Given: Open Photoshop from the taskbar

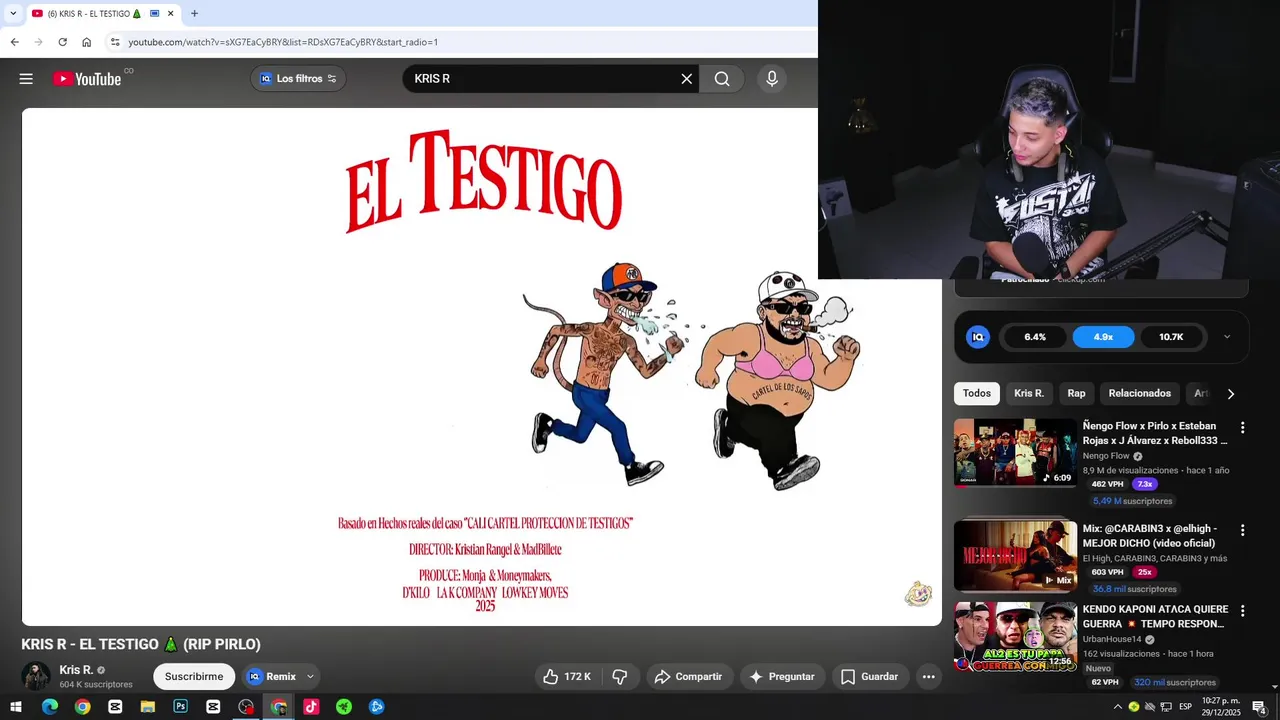Looking at the screenshot, I should pos(180,707).
